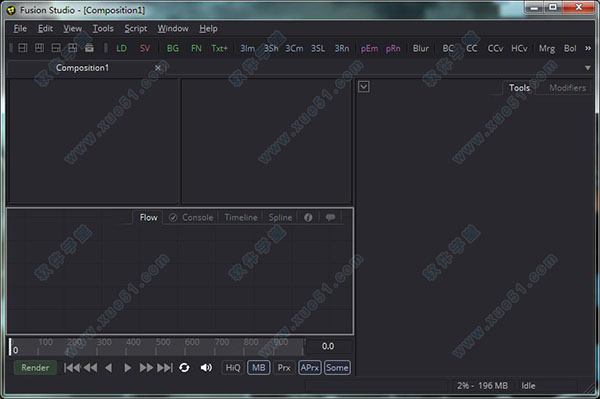The width and height of the screenshot is (600, 399).
Task: Mute audio with the speaker icon
Action: pos(206,368)
